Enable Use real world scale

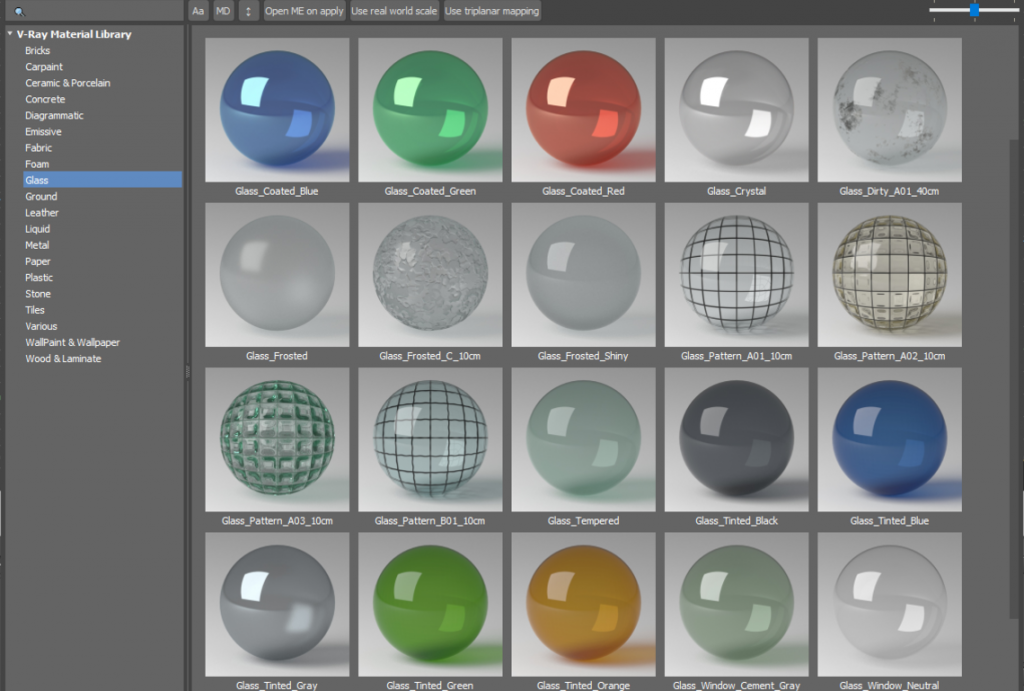(393, 11)
